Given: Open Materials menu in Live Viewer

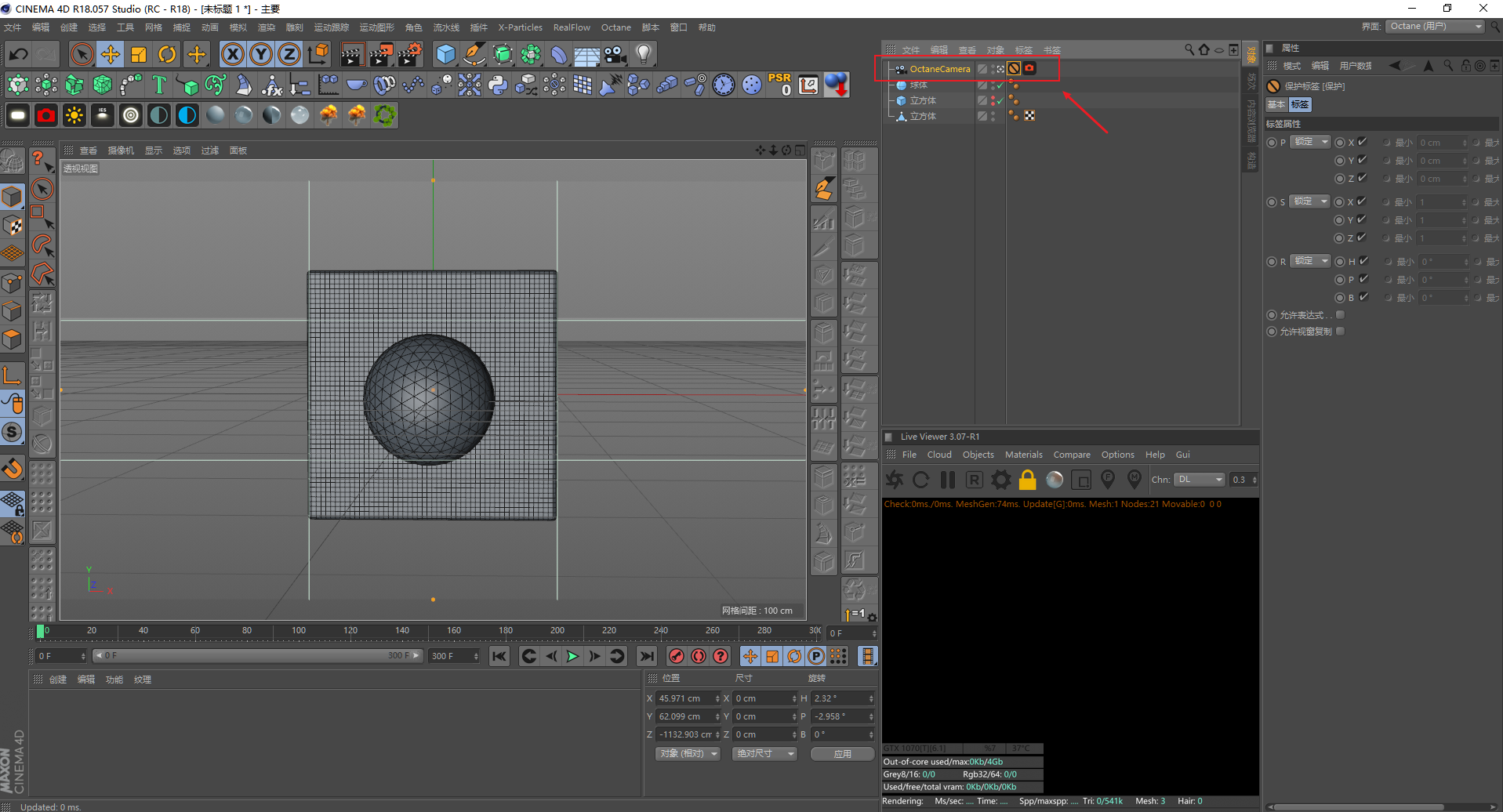Looking at the screenshot, I should point(1024,455).
